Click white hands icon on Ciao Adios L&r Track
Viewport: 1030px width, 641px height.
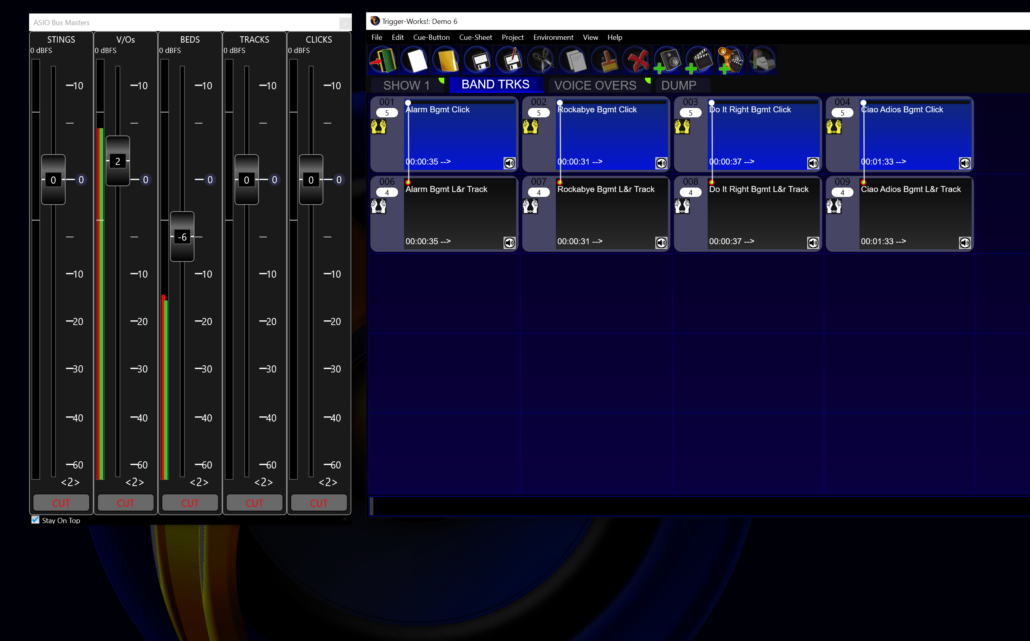834,206
